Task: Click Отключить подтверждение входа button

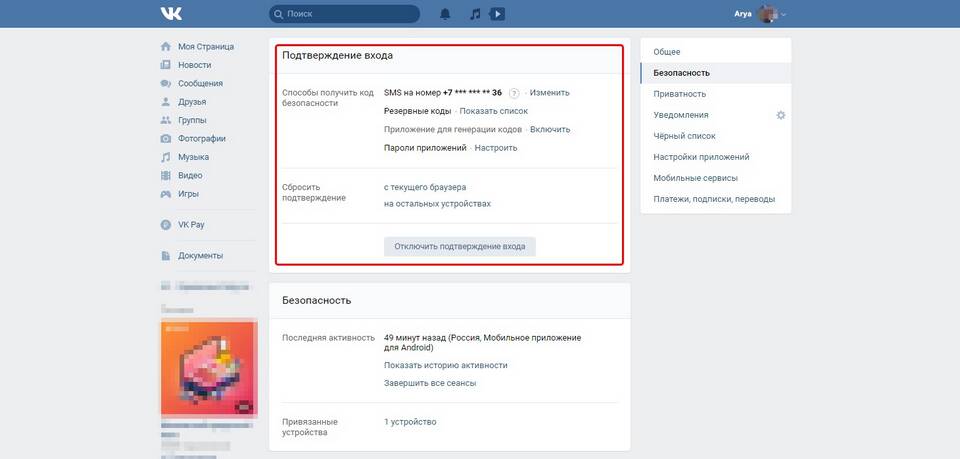Action: point(460,247)
